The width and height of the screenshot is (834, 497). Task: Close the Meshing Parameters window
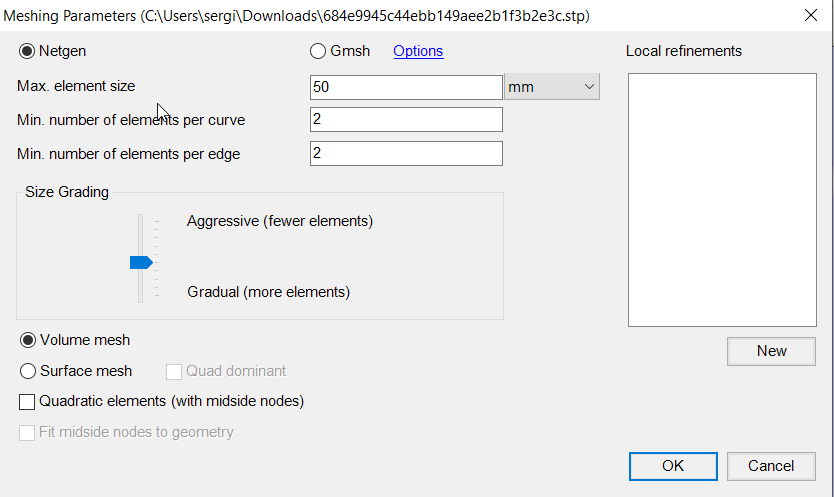pos(811,15)
